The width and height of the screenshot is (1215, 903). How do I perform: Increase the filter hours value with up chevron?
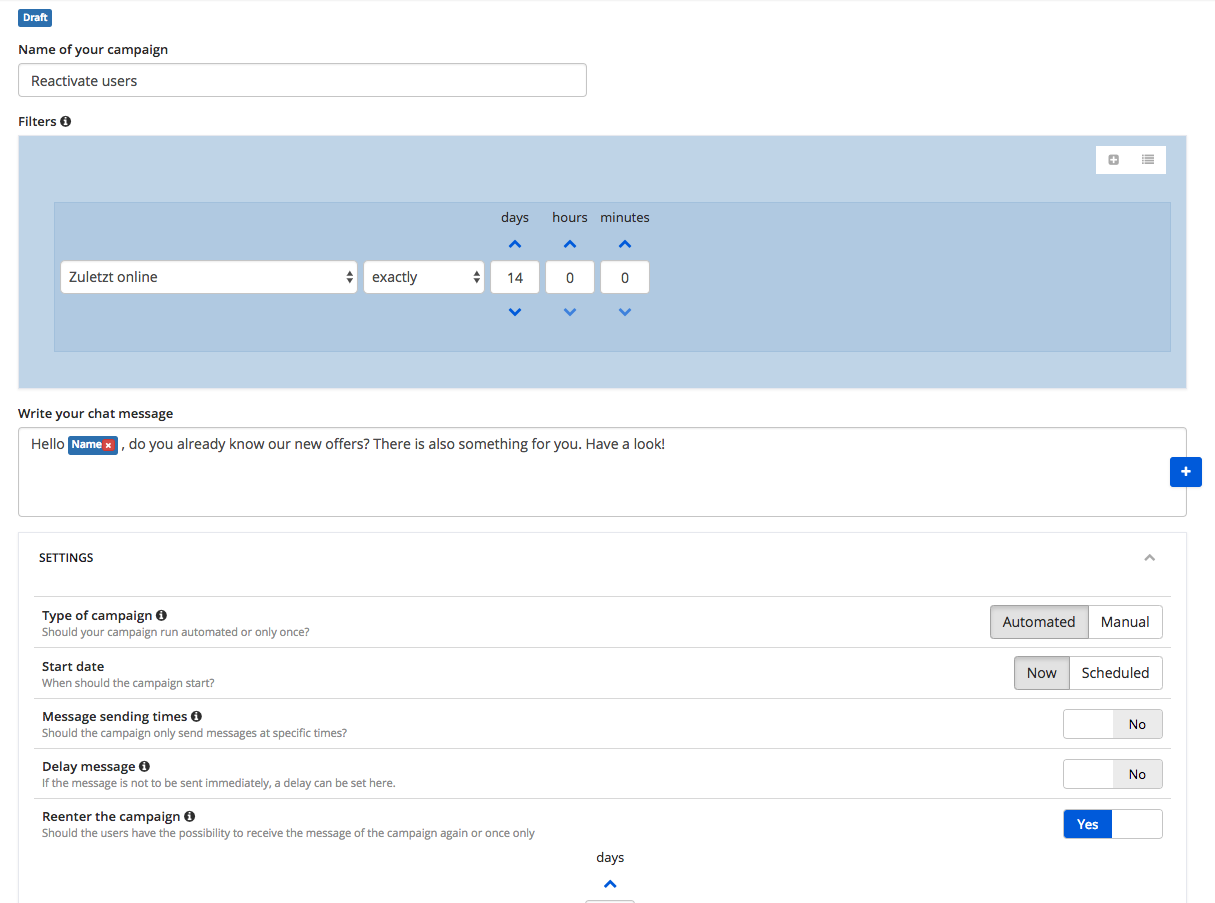[570, 244]
